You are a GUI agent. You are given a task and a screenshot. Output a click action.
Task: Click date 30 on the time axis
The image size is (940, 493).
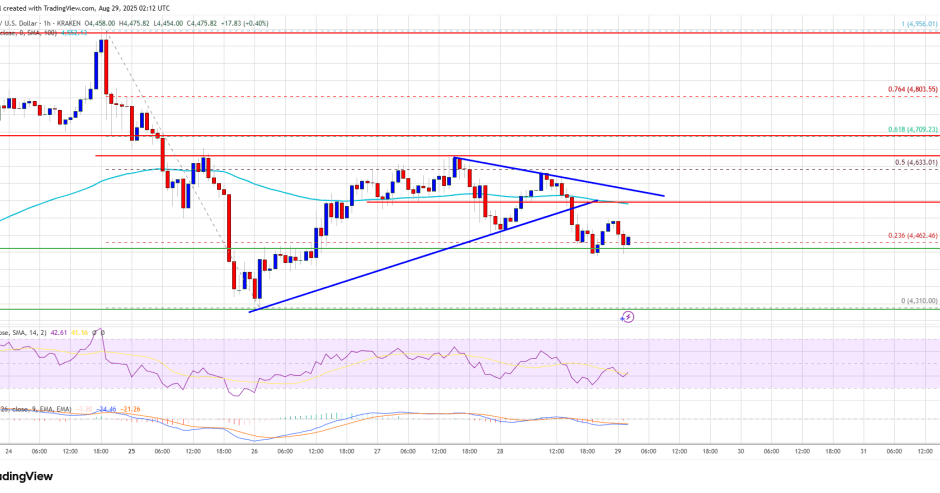click(x=740, y=450)
